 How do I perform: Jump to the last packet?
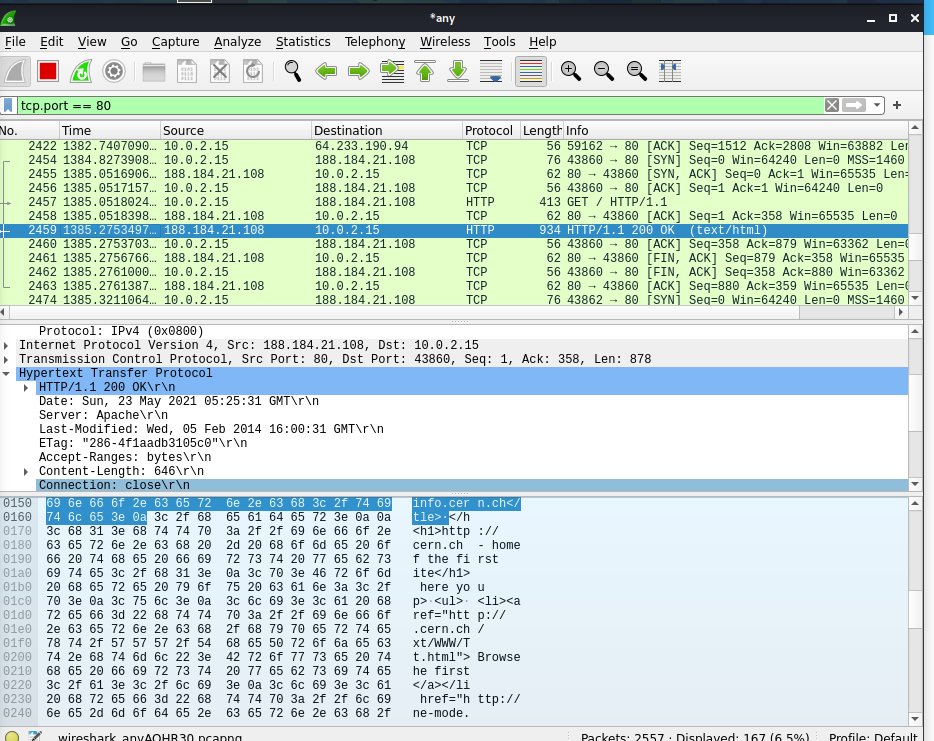(x=458, y=71)
